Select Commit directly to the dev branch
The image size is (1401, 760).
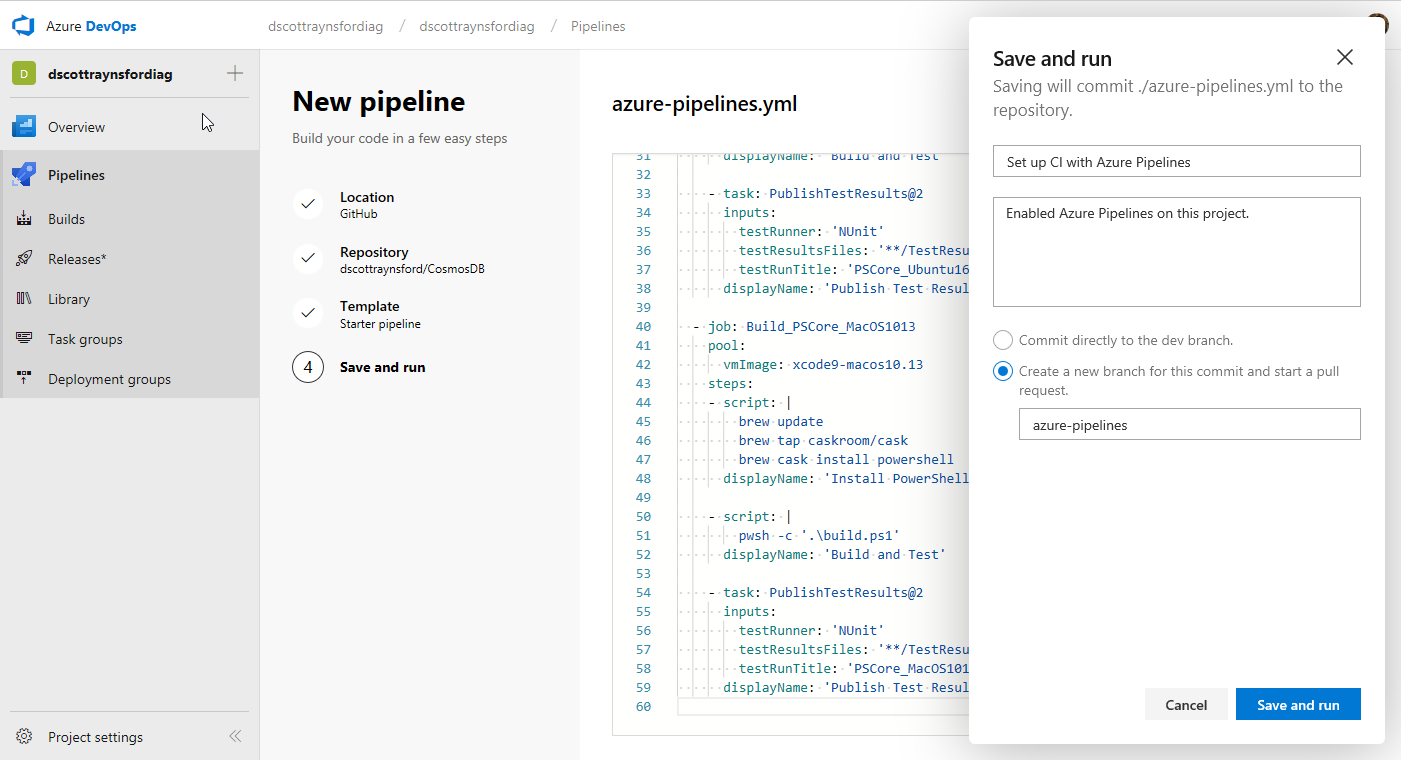(1003, 340)
